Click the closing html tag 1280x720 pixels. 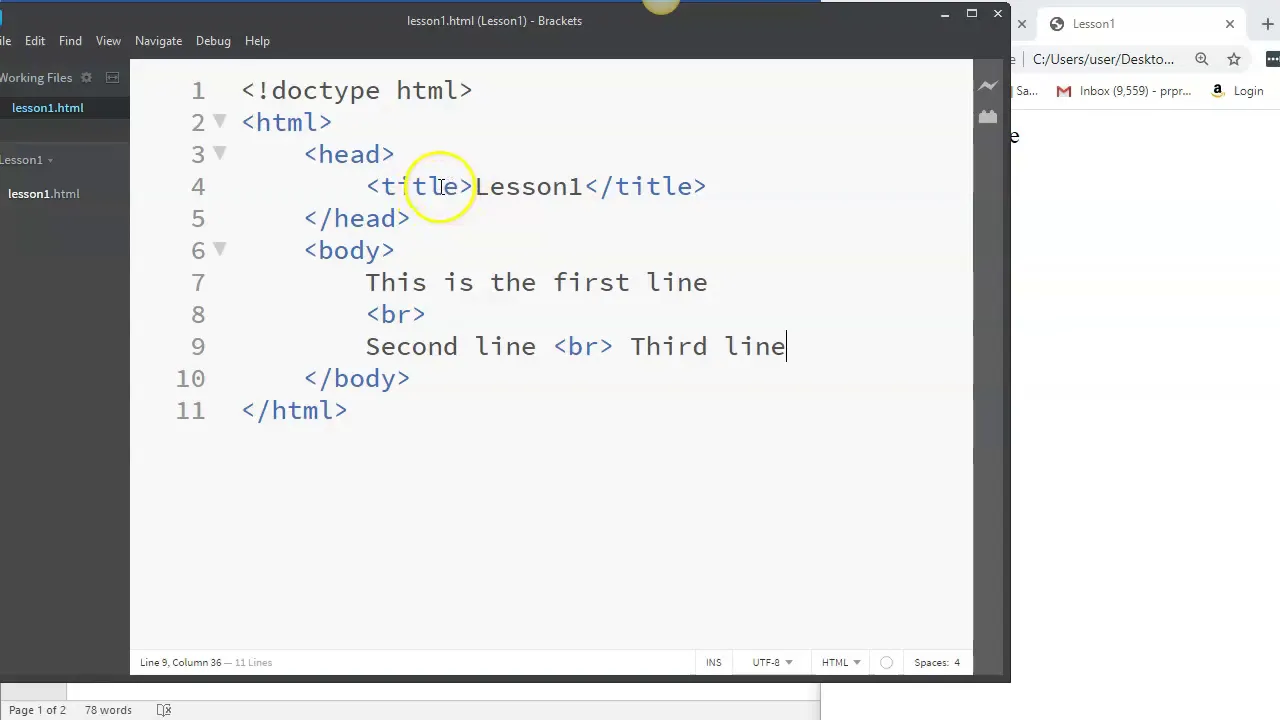[x=294, y=411]
